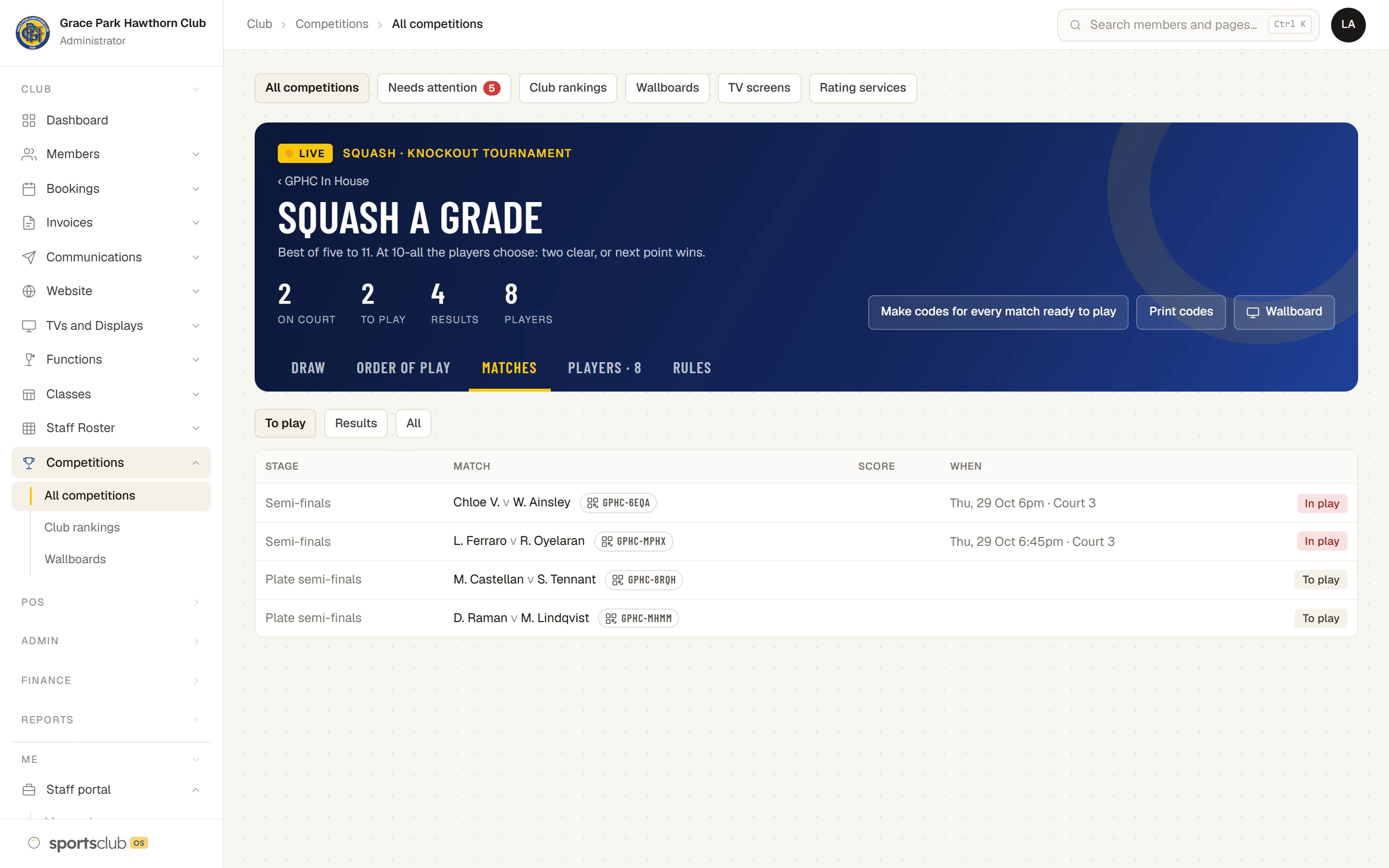Select the Needs attention tab

(444, 88)
